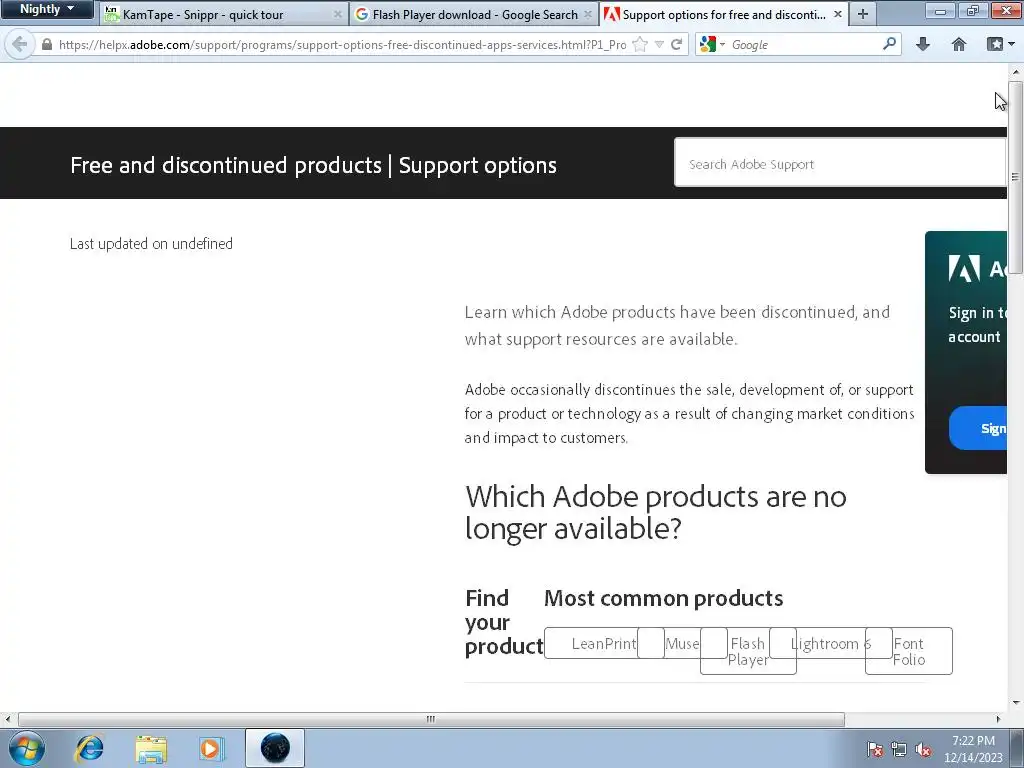This screenshot has height=768, width=1024.
Task: Reload the current page
Action: (677, 44)
